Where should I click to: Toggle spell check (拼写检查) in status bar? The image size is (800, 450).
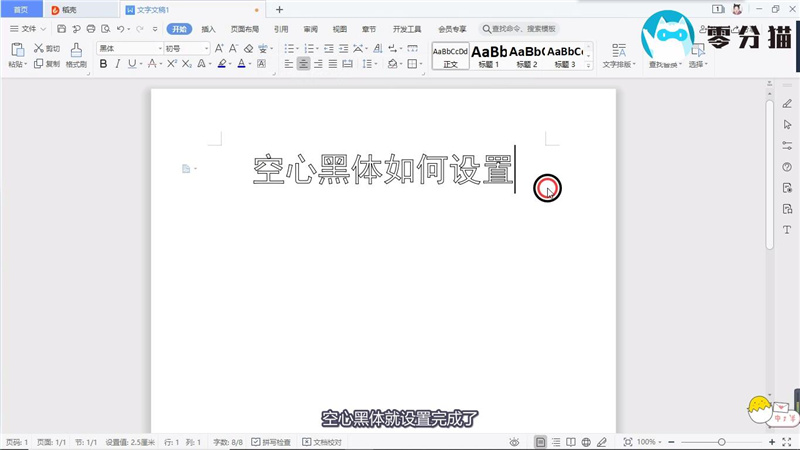271,441
